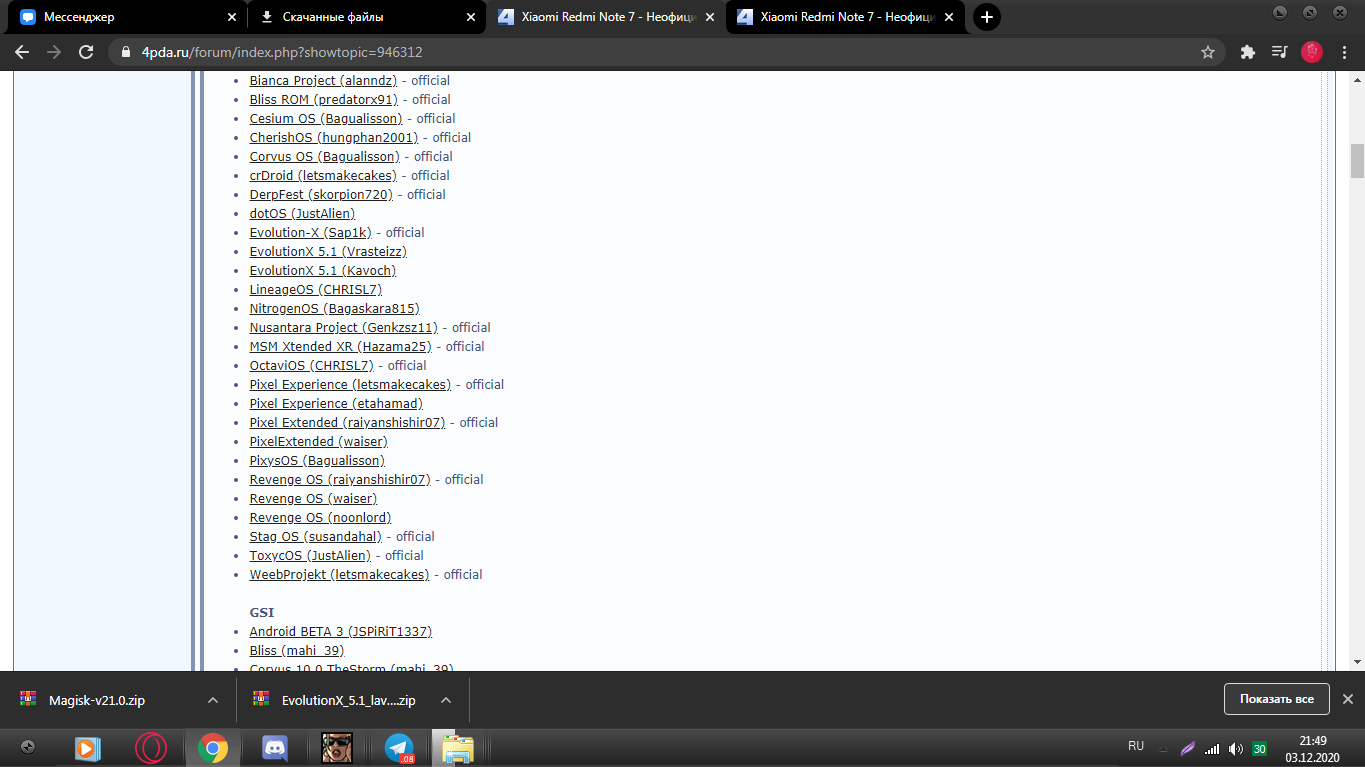The image size is (1365, 767).
Task: Open the Chrome profile avatar
Action: [x=1312, y=52]
